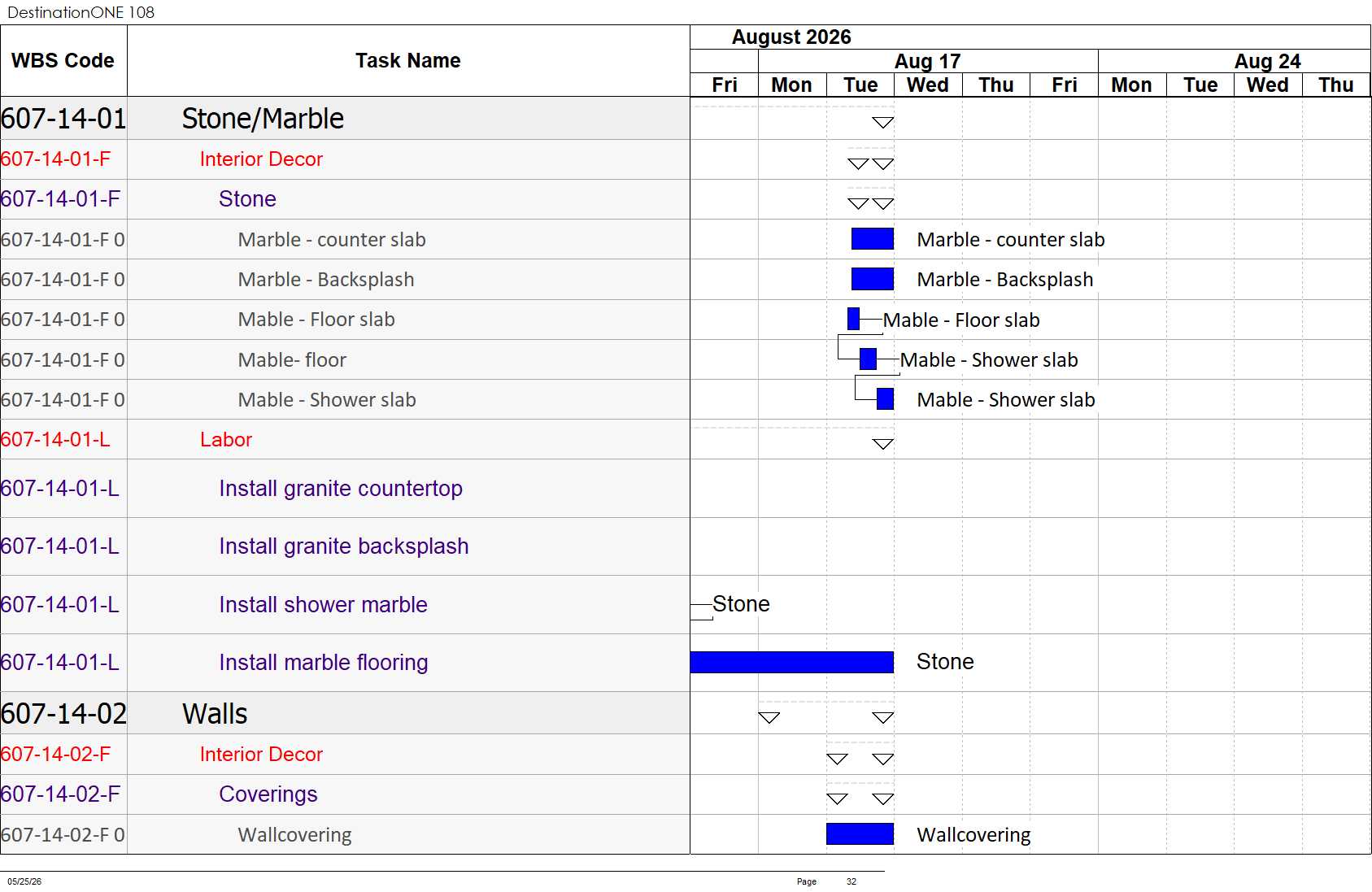The image size is (1372, 892).
Task: Select the Coverings task name
Action: click(268, 794)
